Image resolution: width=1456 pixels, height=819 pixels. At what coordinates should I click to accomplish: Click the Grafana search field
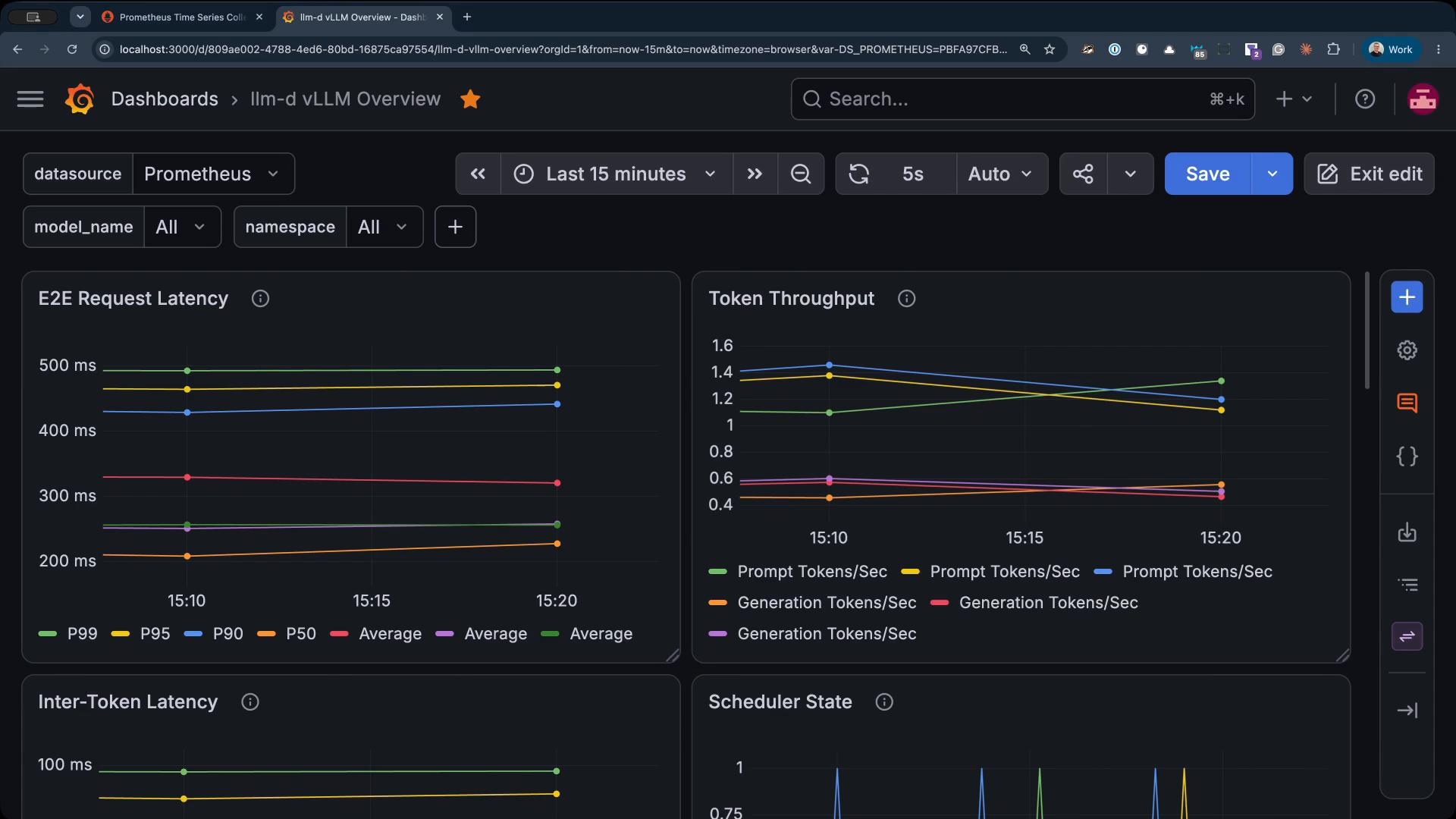[1022, 99]
